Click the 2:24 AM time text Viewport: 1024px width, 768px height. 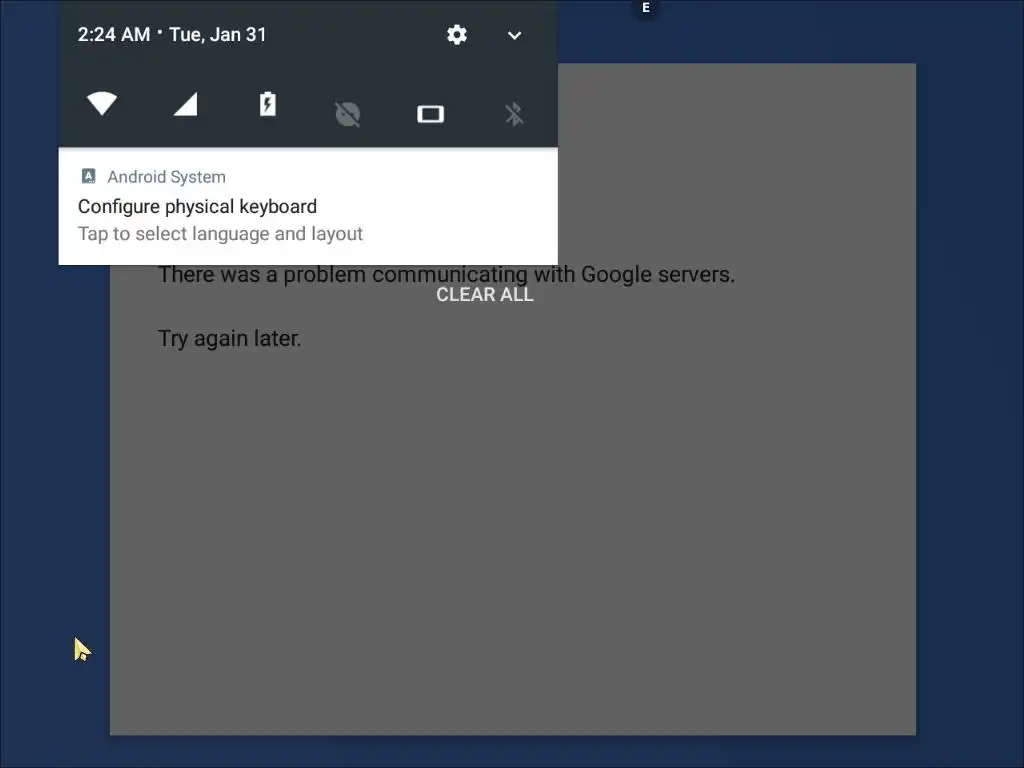point(114,35)
